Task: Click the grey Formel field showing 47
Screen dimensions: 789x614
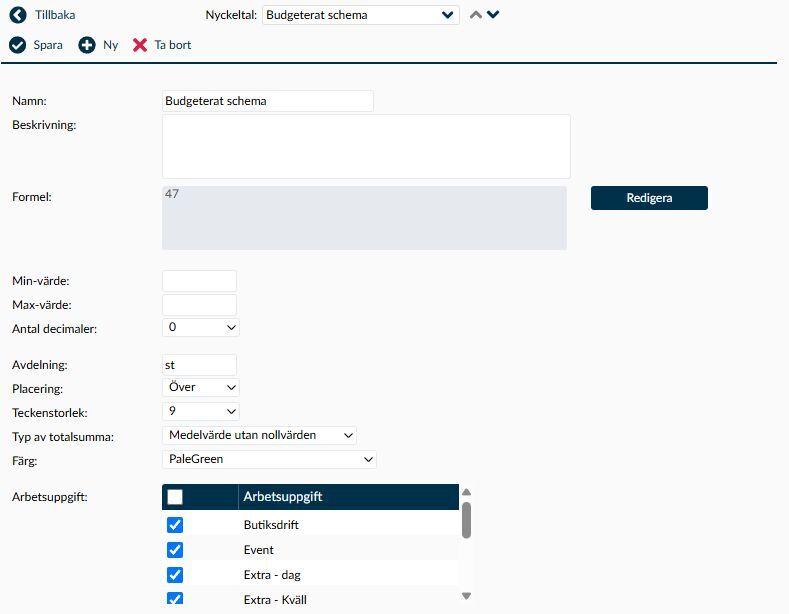Action: (364, 218)
